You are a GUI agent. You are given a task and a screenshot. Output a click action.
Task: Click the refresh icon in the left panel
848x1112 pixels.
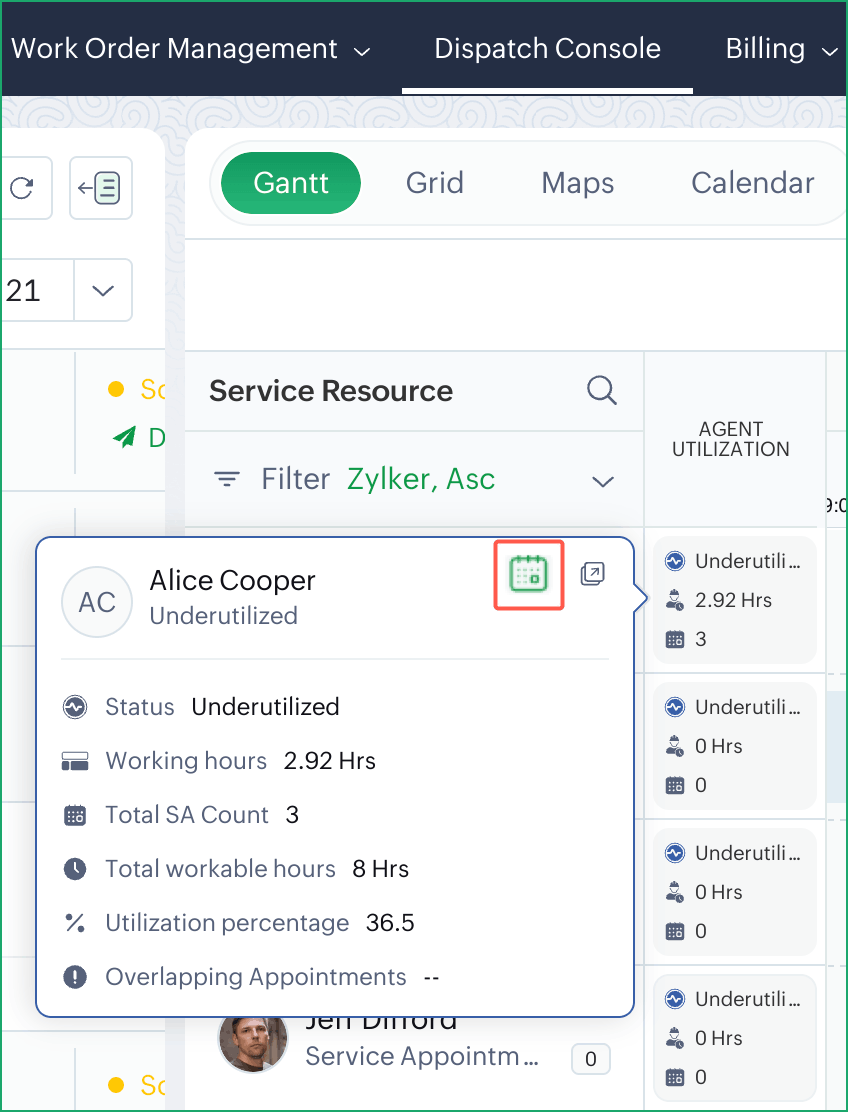(x=21, y=187)
